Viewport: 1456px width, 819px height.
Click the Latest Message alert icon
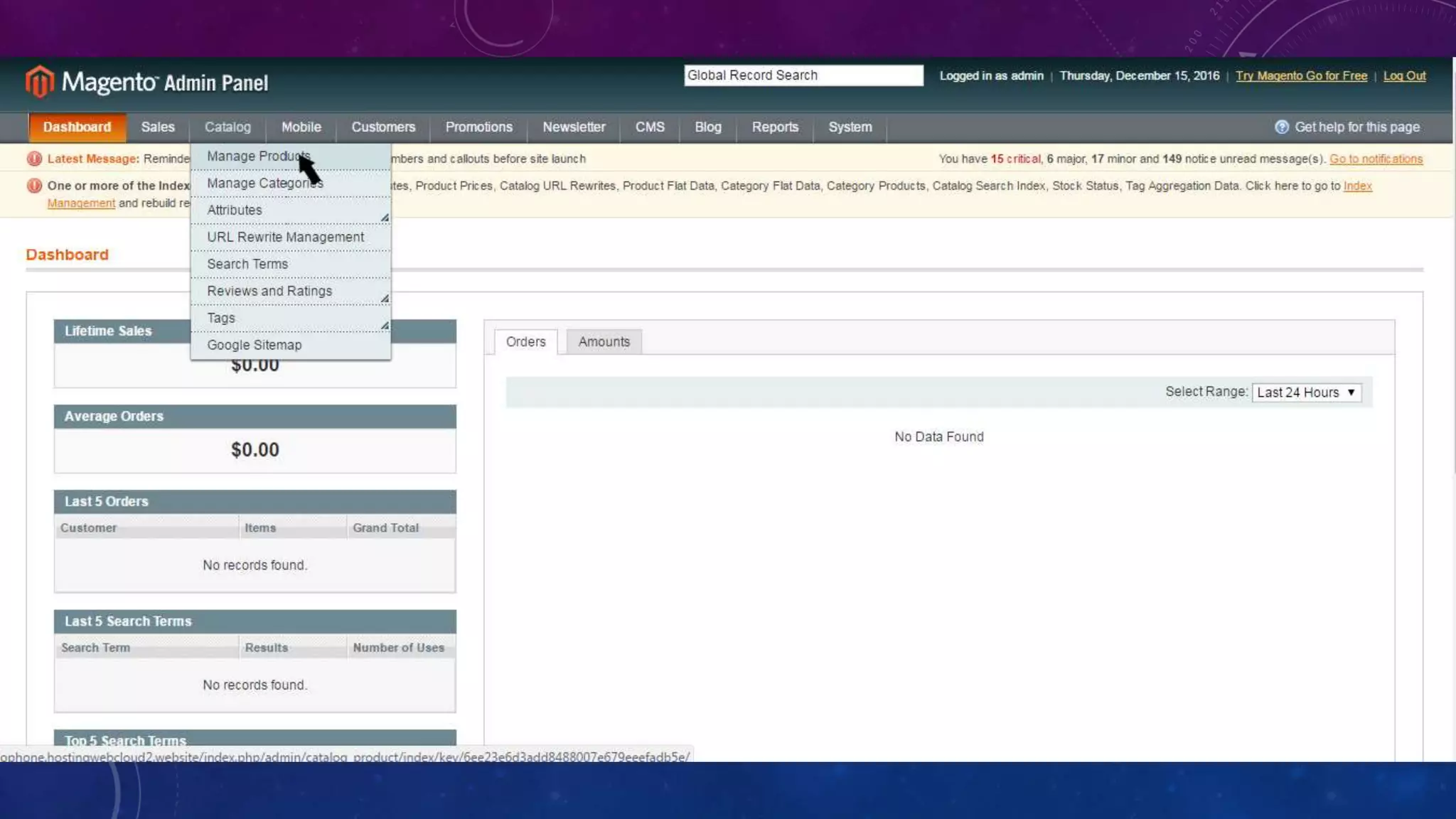(34, 159)
